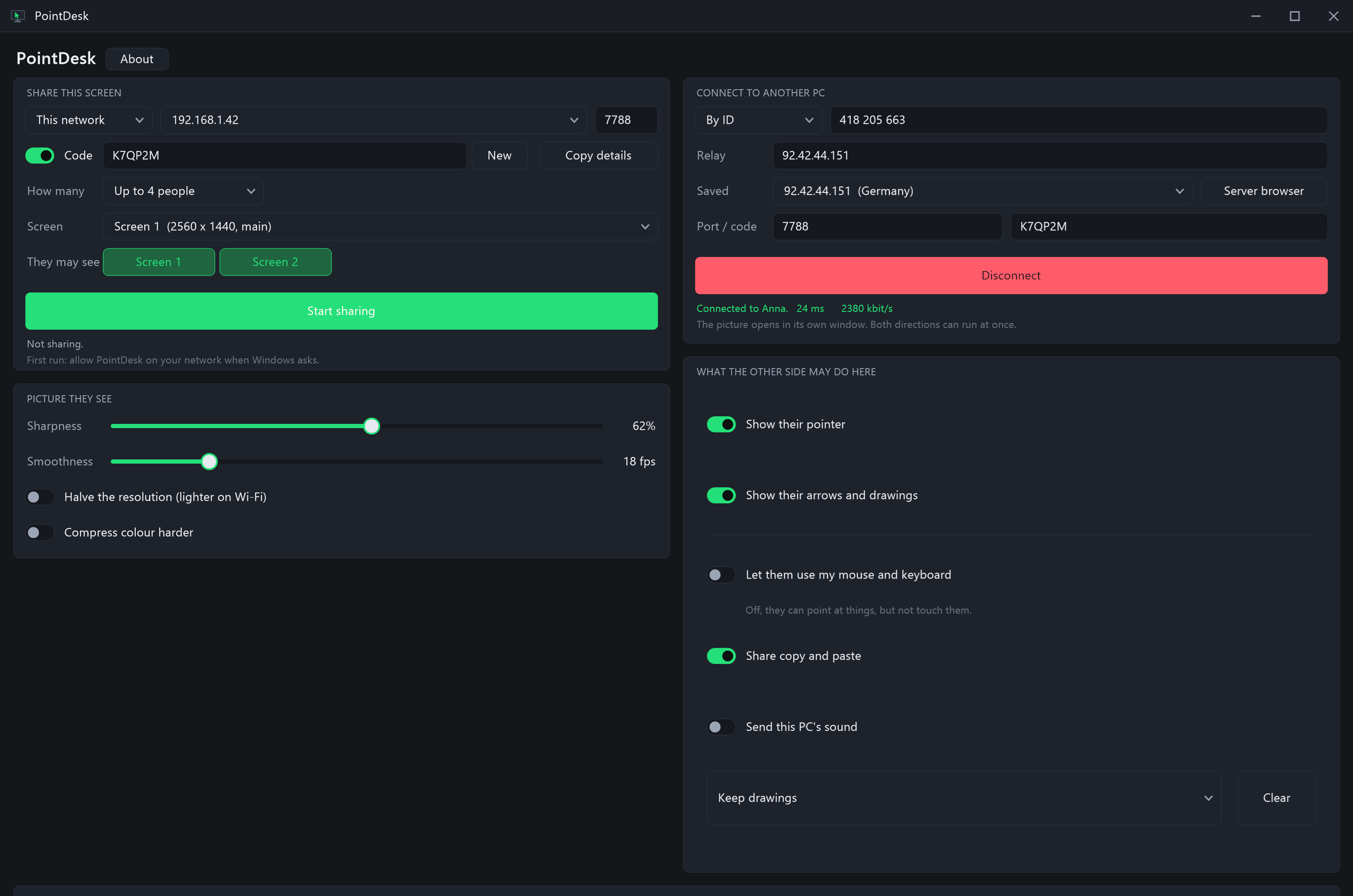Open the This network dropdown
Viewport: 1353px width, 896px height.
(89, 120)
